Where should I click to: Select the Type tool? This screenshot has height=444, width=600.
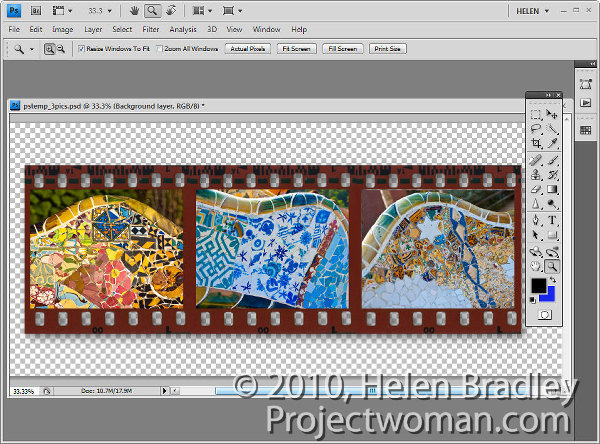[552, 220]
